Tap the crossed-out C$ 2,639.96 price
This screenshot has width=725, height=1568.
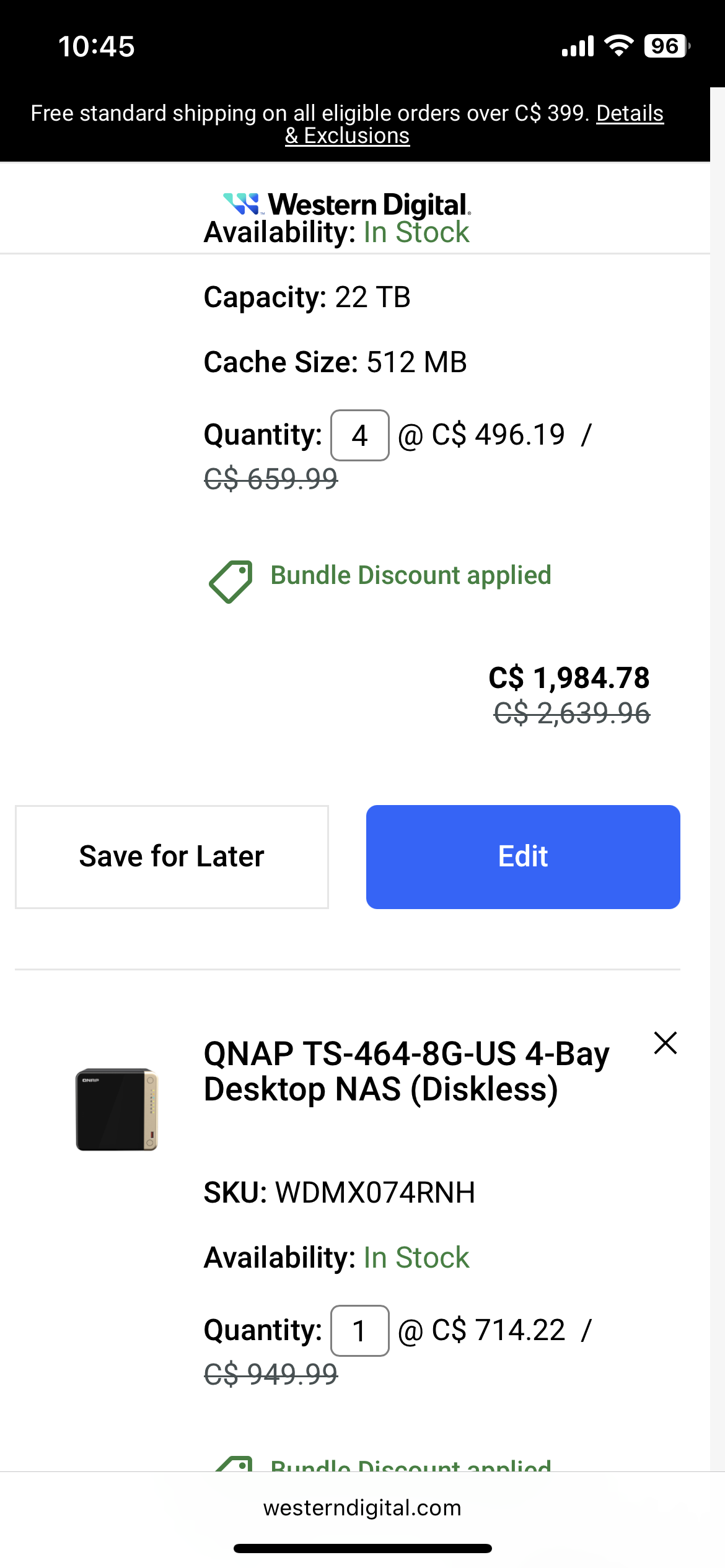click(571, 713)
